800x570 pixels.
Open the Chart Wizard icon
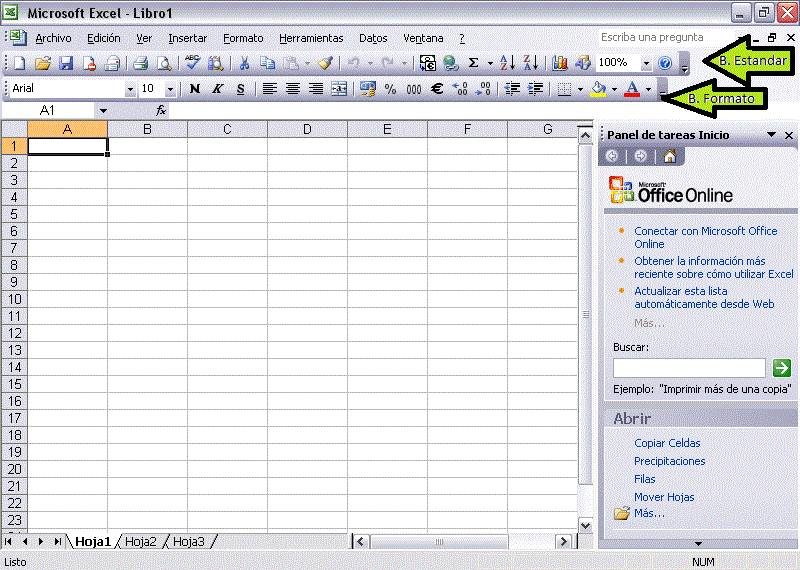pyautogui.click(x=560, y=63)
